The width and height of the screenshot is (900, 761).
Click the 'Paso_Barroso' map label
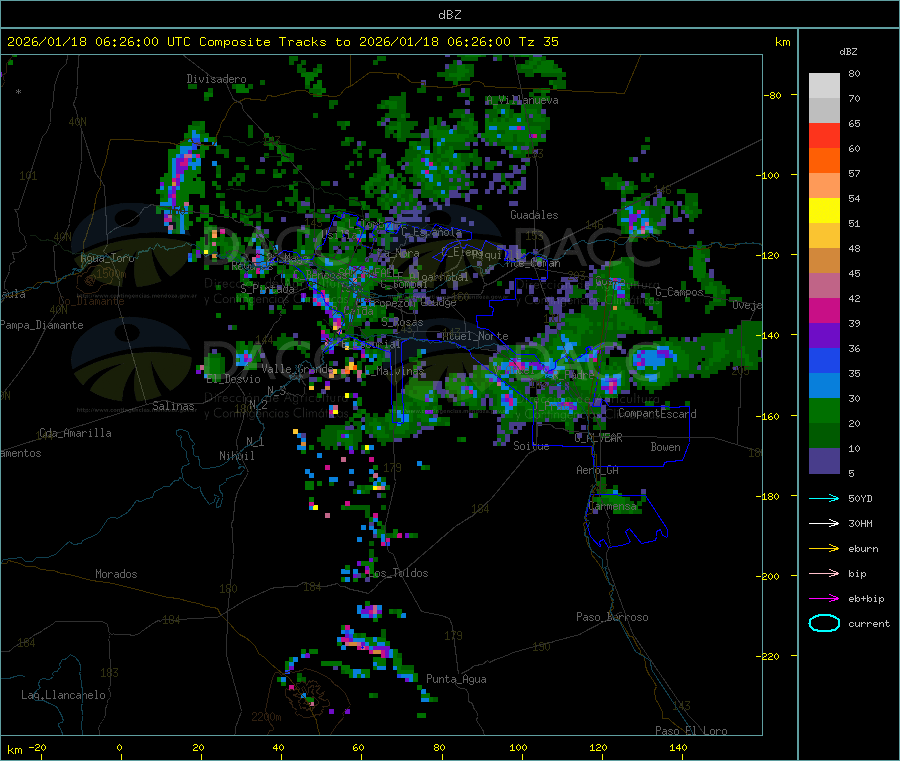(612, 617)
